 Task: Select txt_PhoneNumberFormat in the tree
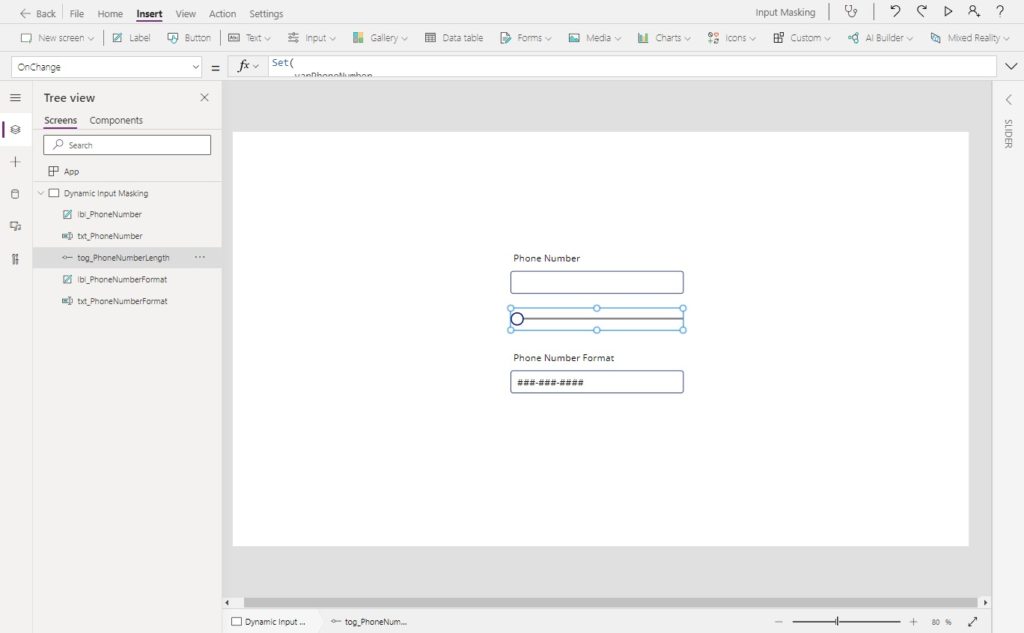click(x=127, y=301)
